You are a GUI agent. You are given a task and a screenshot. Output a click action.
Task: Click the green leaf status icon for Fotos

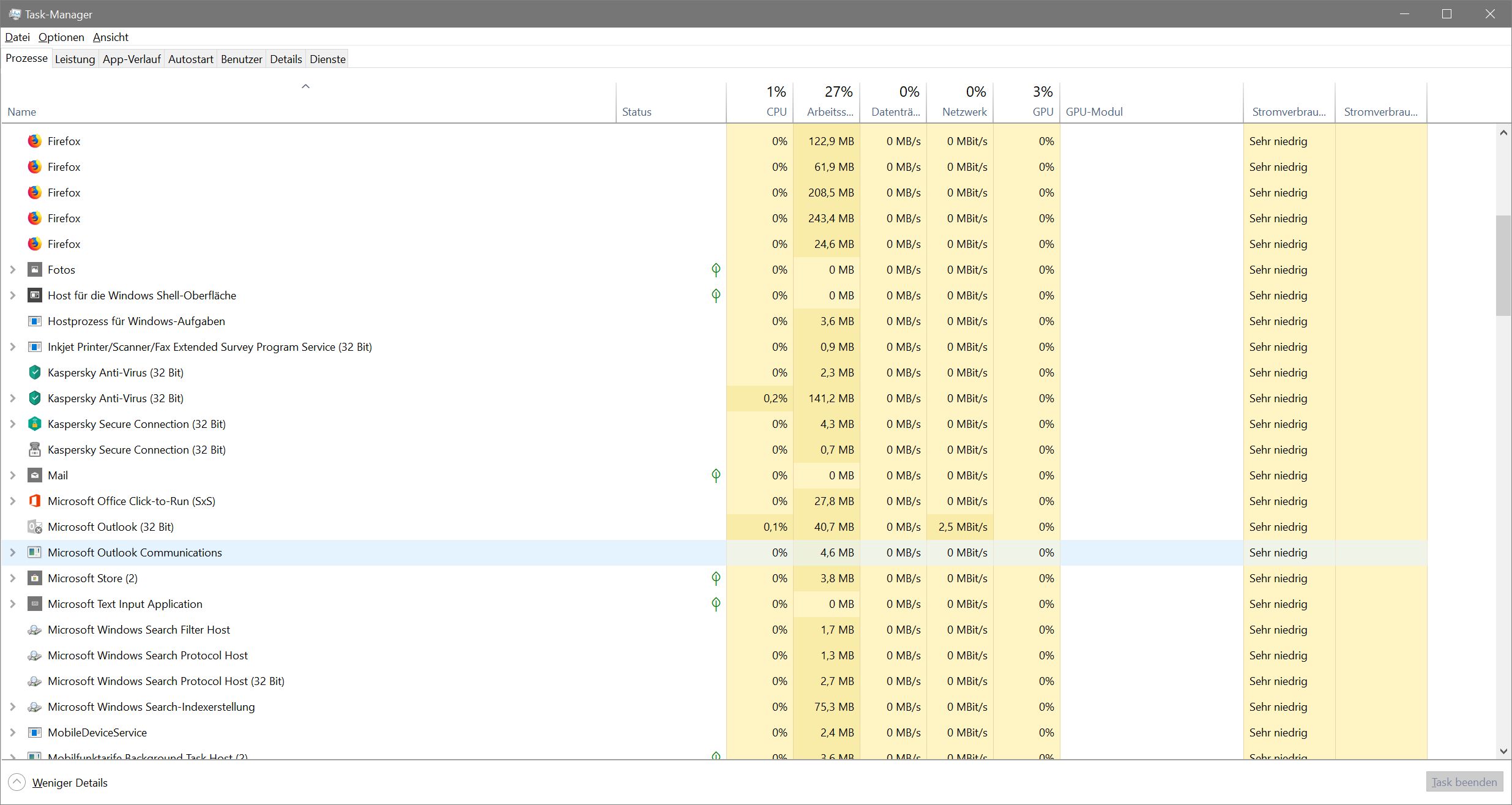coord(715,269)
